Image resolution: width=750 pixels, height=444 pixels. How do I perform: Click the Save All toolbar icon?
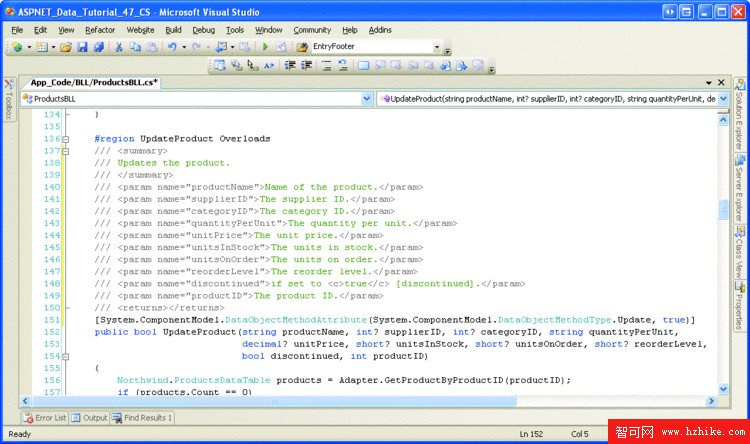click(x=99, y=47)
